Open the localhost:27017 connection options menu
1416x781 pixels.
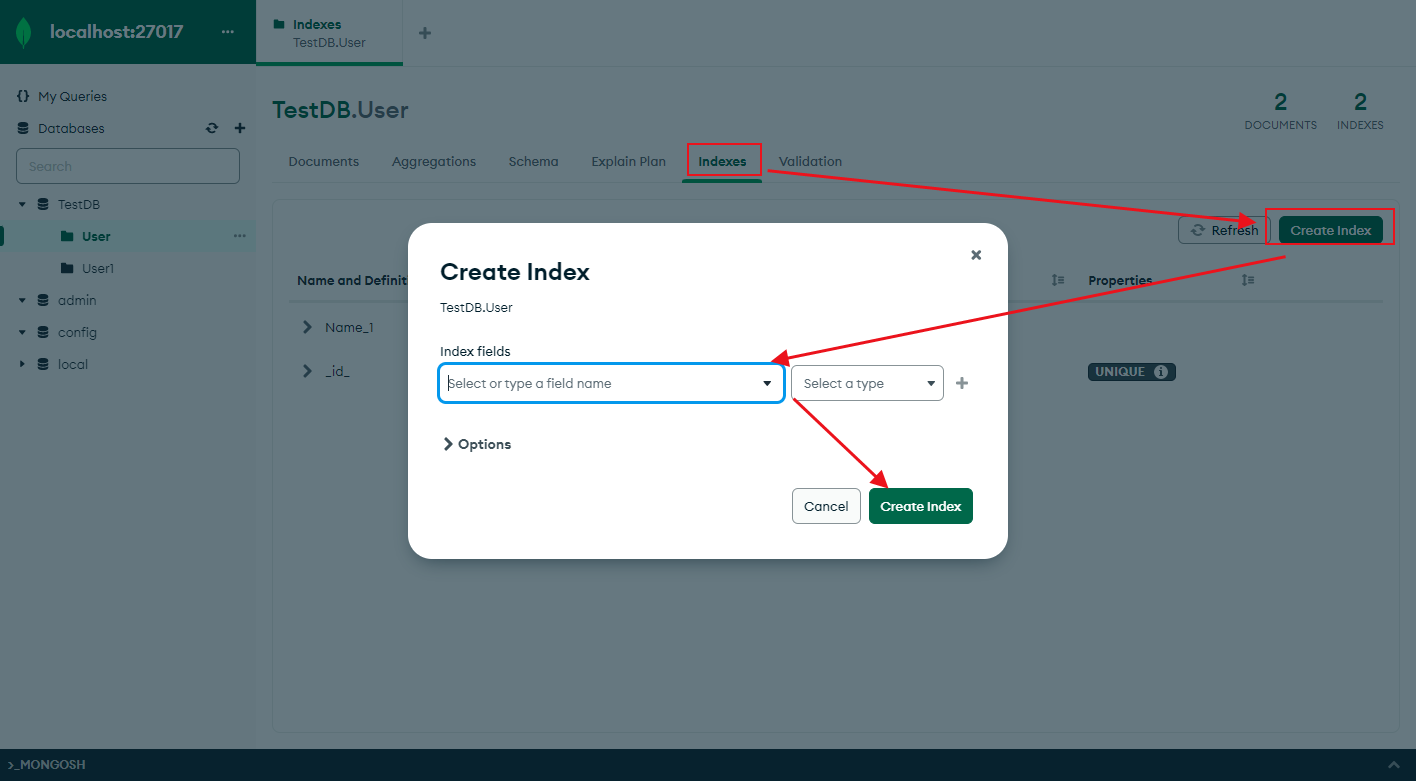point(229,32)
